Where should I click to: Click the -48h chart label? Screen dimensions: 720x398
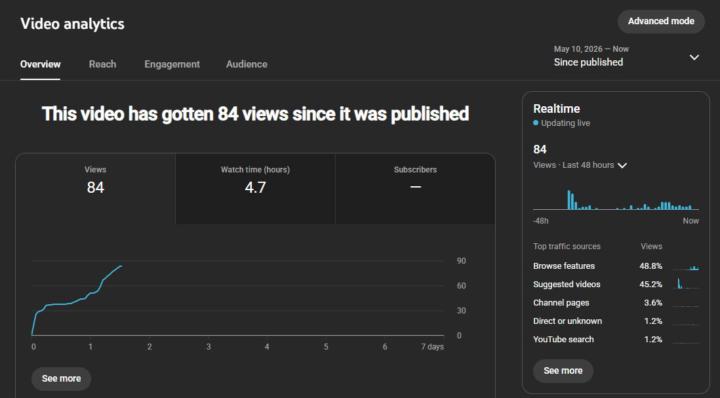pyautogui.click(x=541, y=221)
